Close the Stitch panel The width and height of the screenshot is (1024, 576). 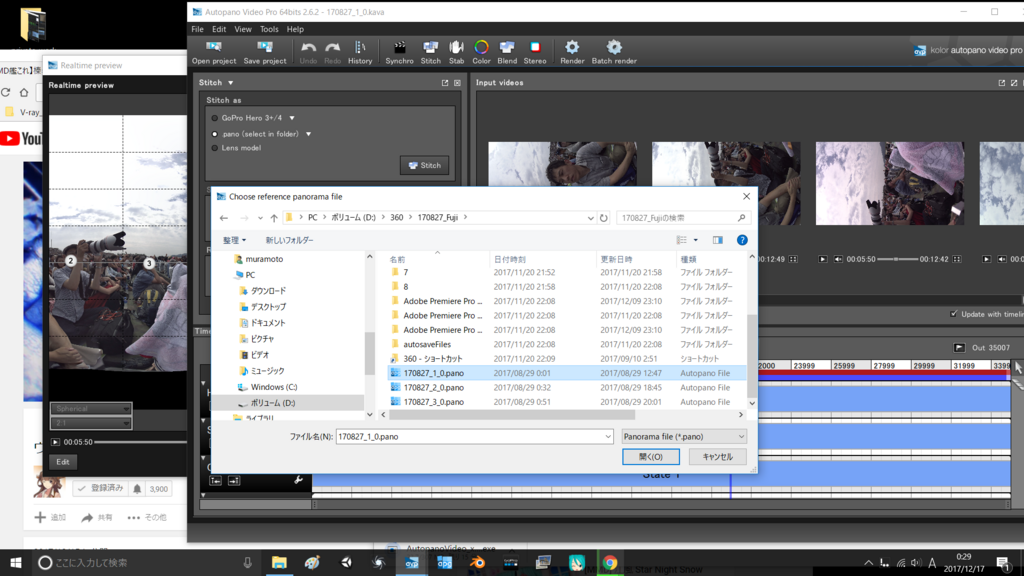(x=457, y=83)
